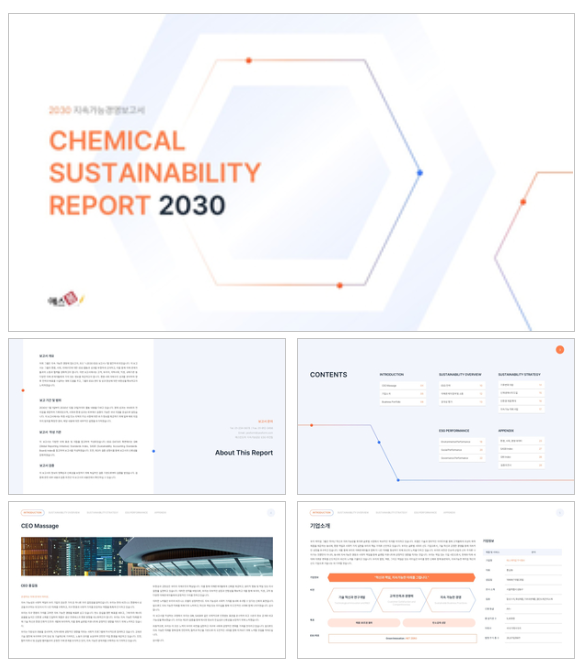This screenshot has height=665, width=581.
Task: Open SASB Index entry under APPENDIX
Action: (521, 449)
